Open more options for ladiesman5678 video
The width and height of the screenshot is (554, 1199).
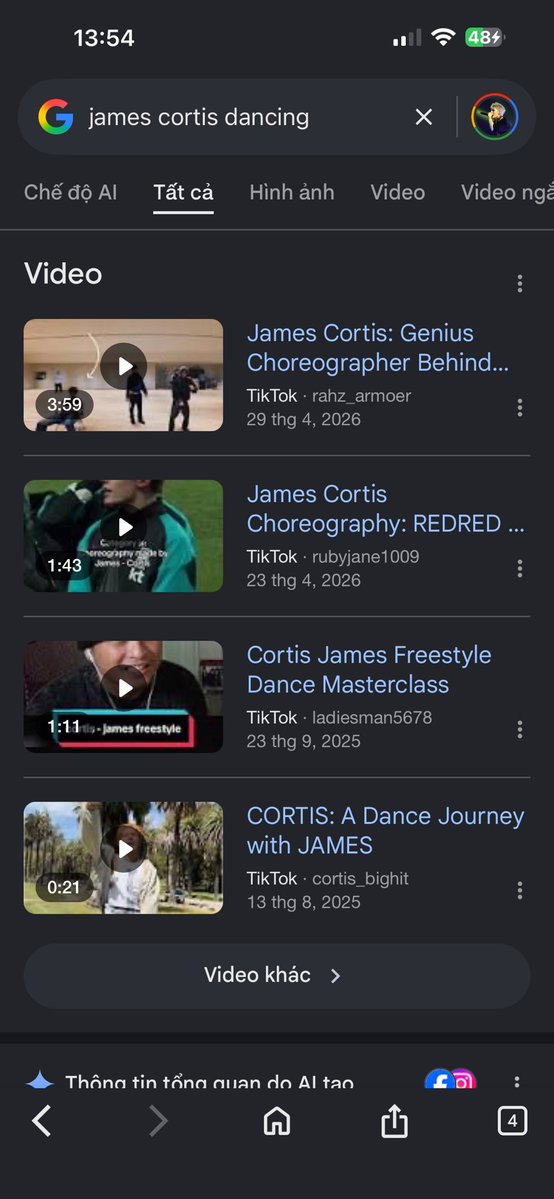520,729
